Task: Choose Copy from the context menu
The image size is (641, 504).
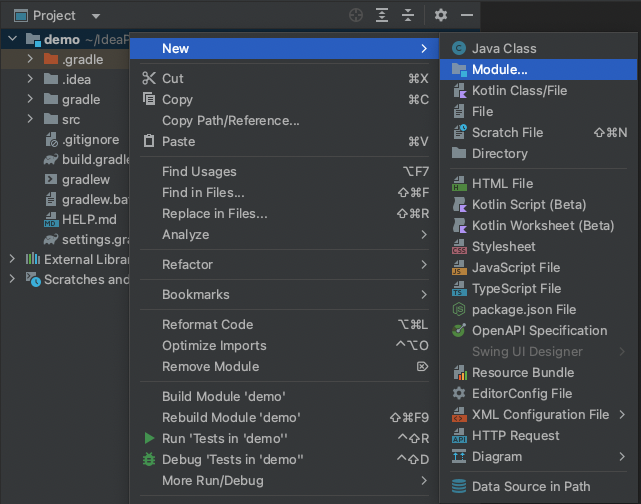Action: coord(285,100)
